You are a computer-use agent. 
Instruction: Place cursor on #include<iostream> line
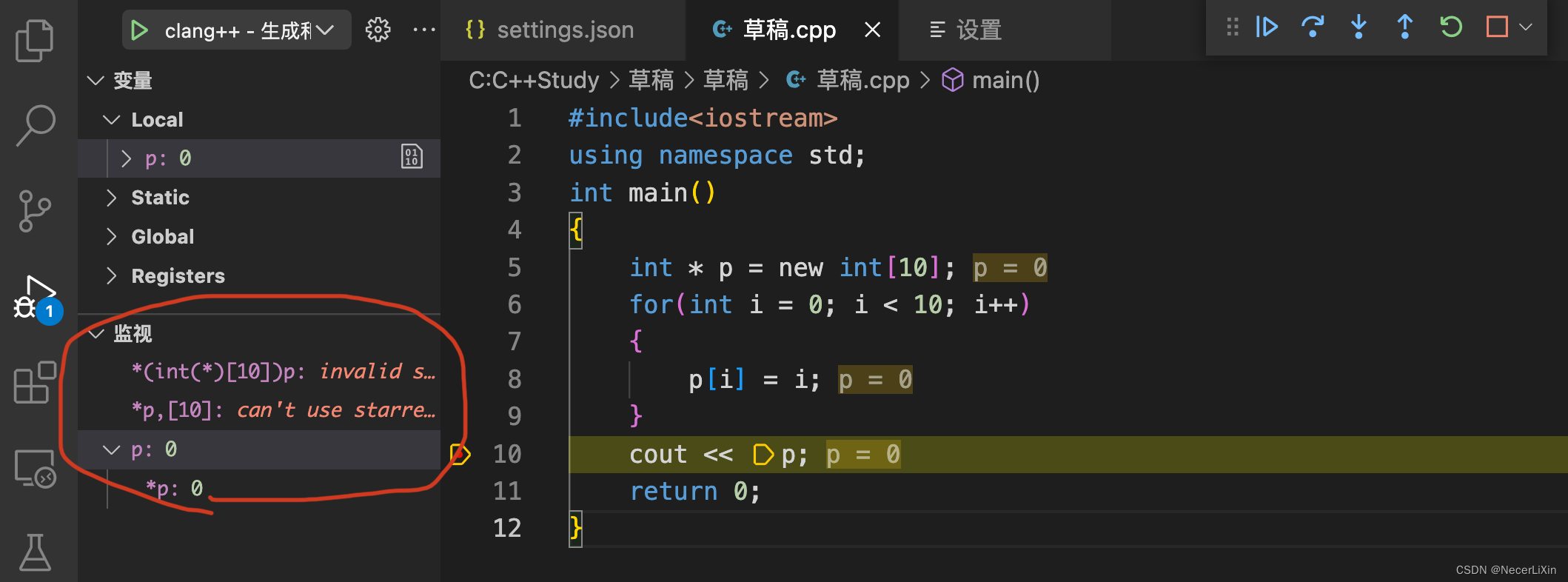[703, 118]
